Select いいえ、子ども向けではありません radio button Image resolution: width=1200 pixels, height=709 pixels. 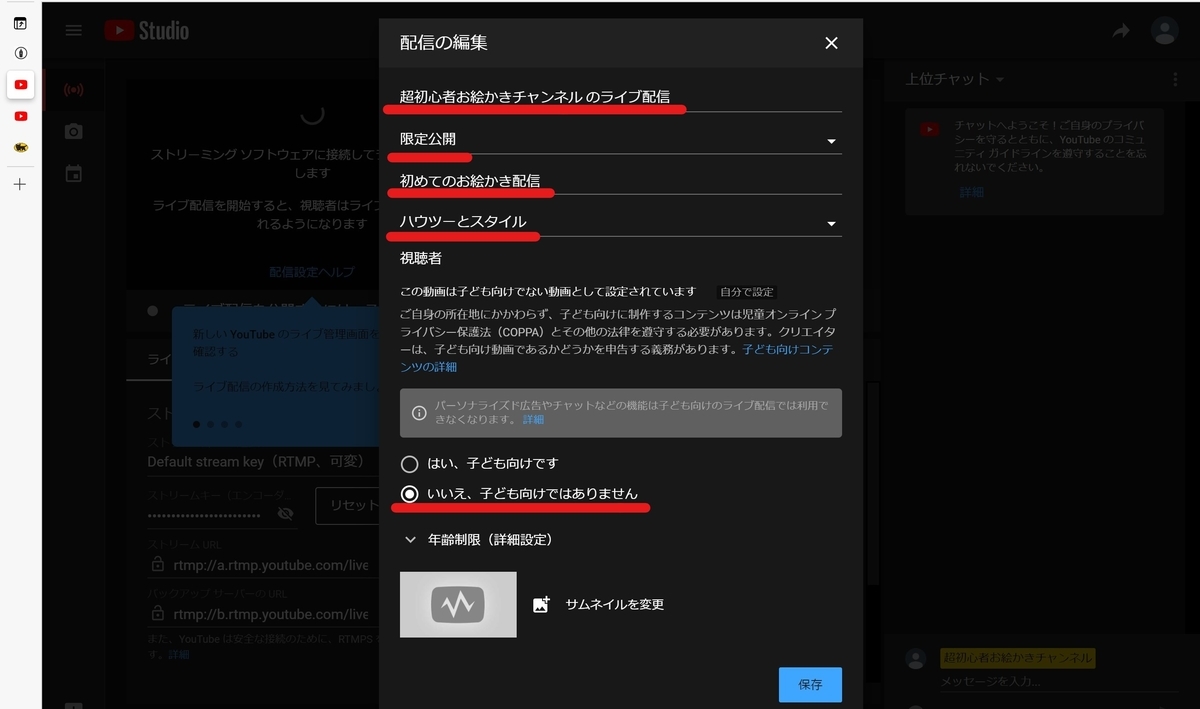click(409, 494)
